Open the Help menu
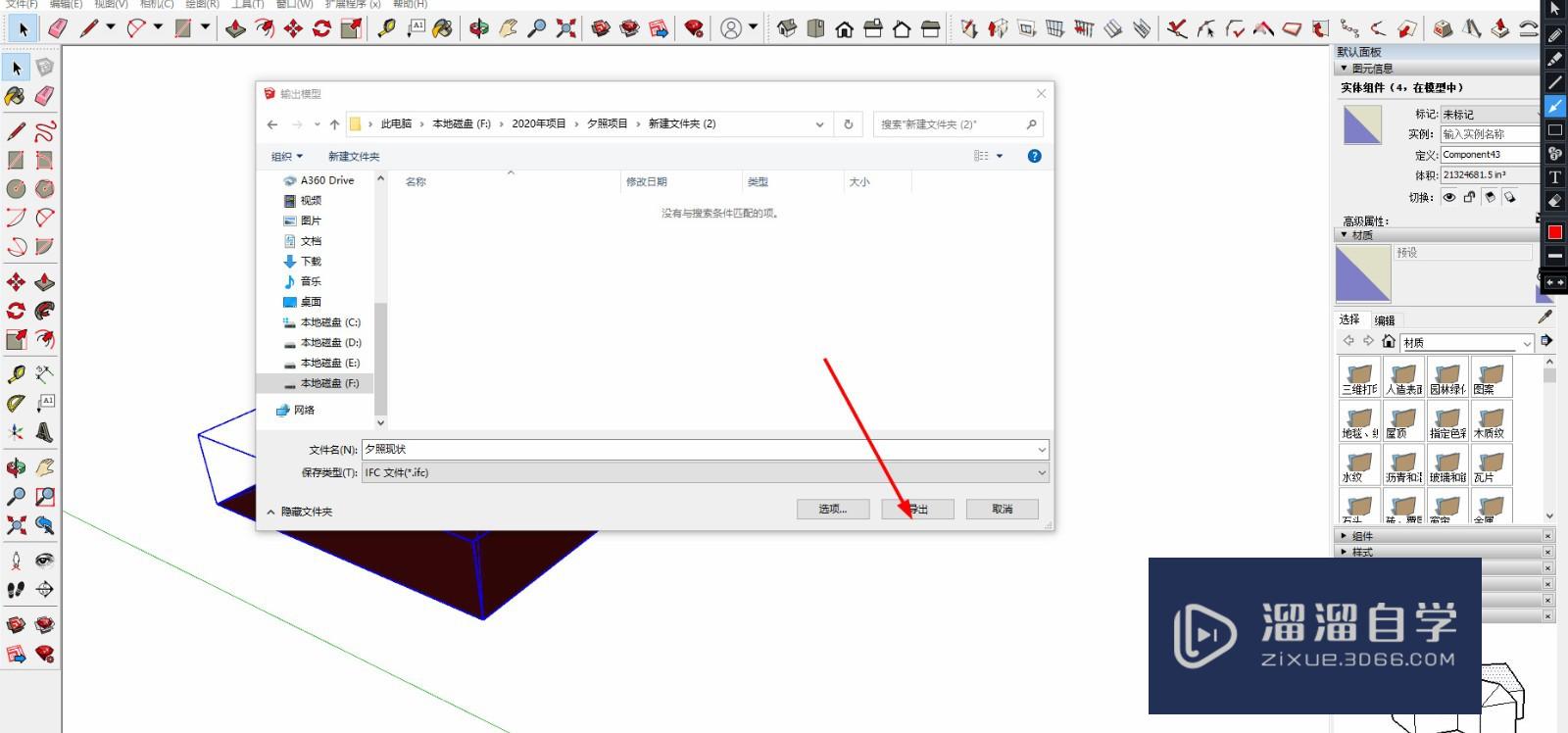The width and height of the screenshot is (1568, 733). tap(410, 4)
